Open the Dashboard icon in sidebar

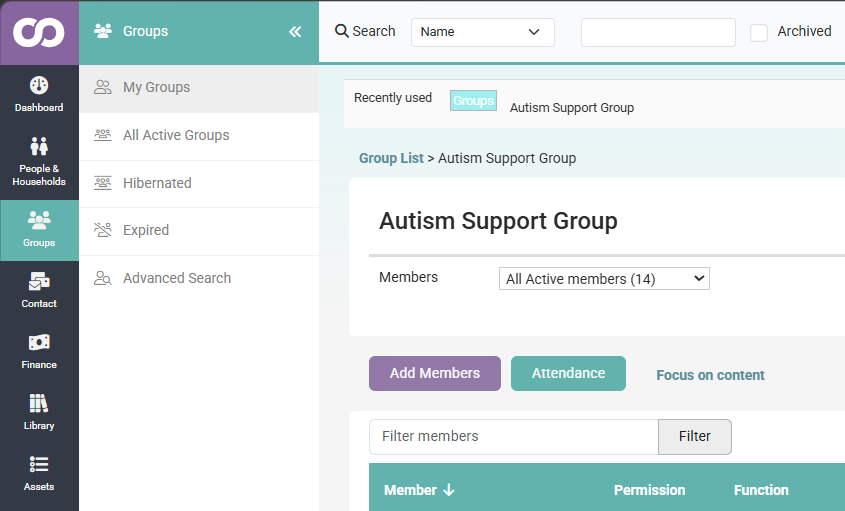tap(39, 85)
